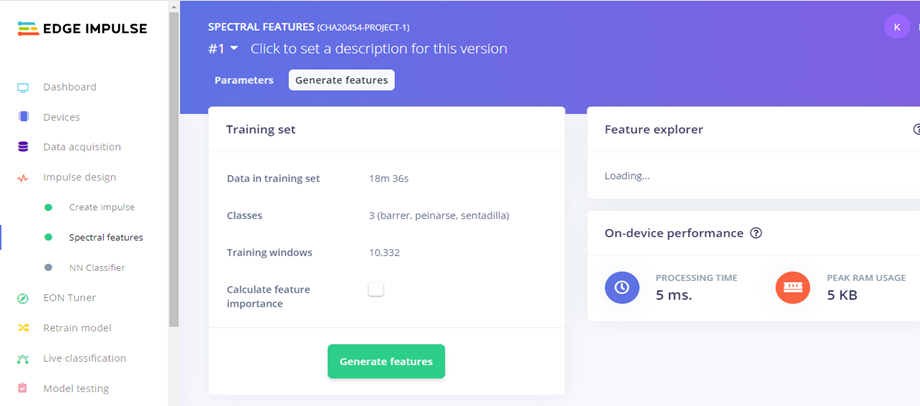Click the Impulse design pulse icon
The height and width of the screenshot is (406, 920).
point(23,178)
